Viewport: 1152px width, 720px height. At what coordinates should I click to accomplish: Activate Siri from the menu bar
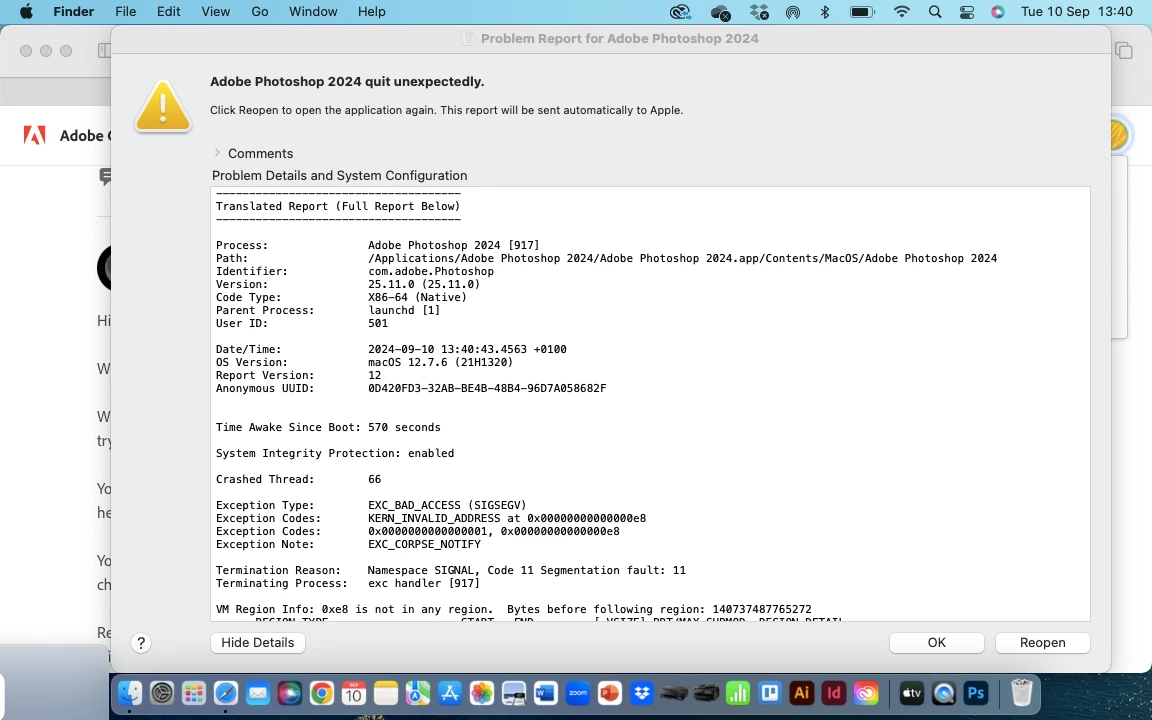coord(997,12)
